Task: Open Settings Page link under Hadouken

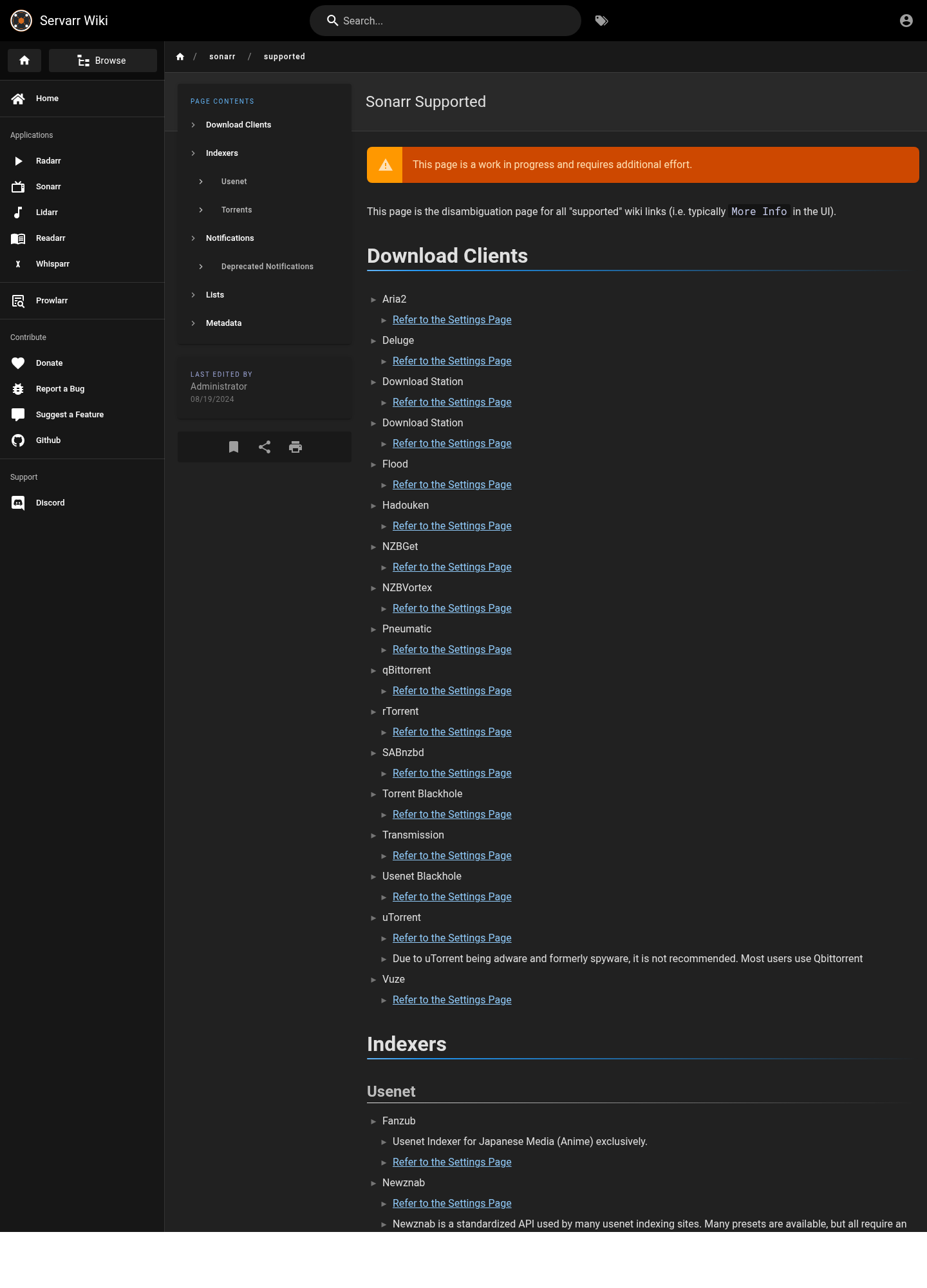Action: [452, 526]
